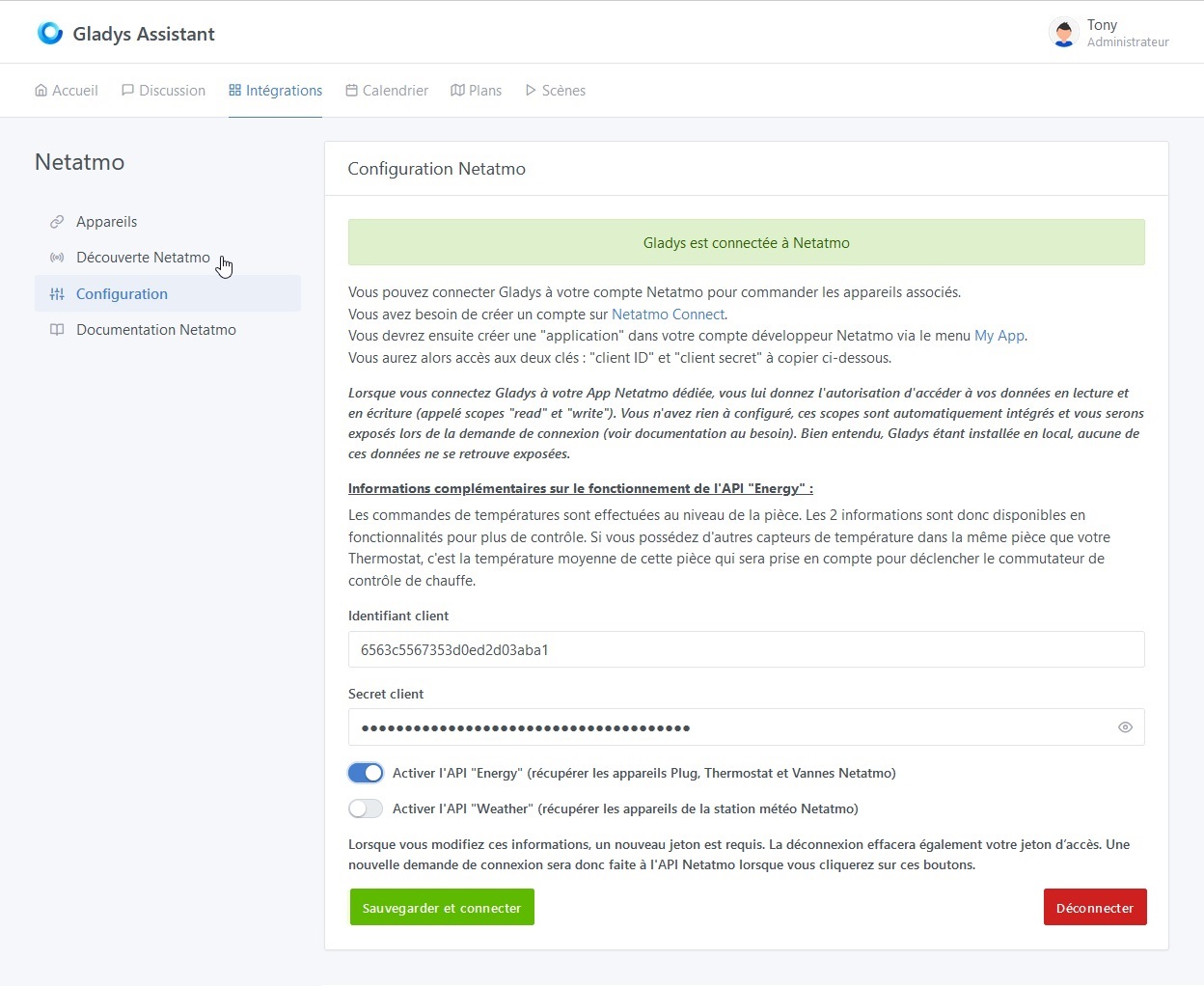Click the Identifiant client input field

(x=746, y=649)
